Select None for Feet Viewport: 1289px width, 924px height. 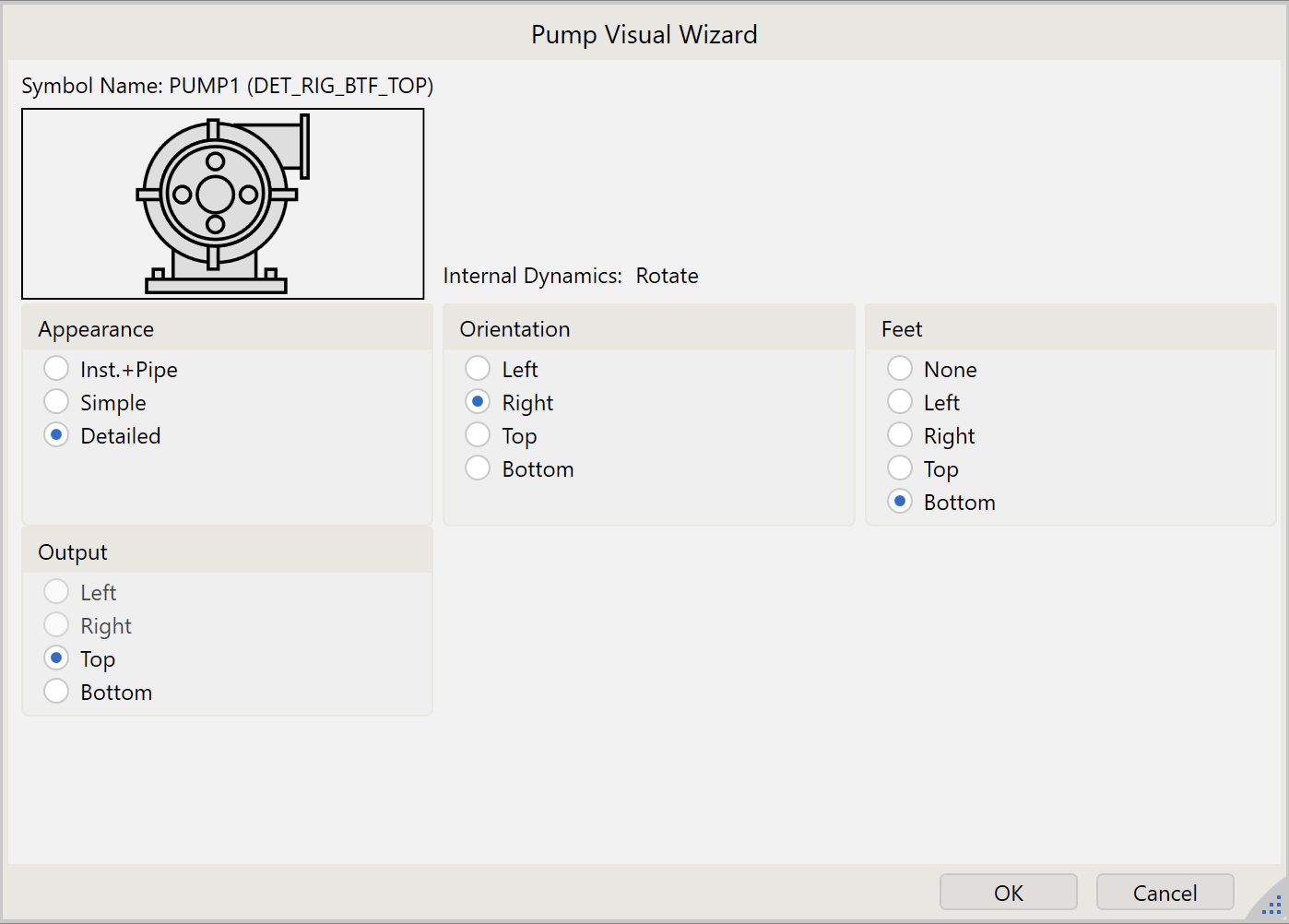pyautogui.click(x=900, y=369)
